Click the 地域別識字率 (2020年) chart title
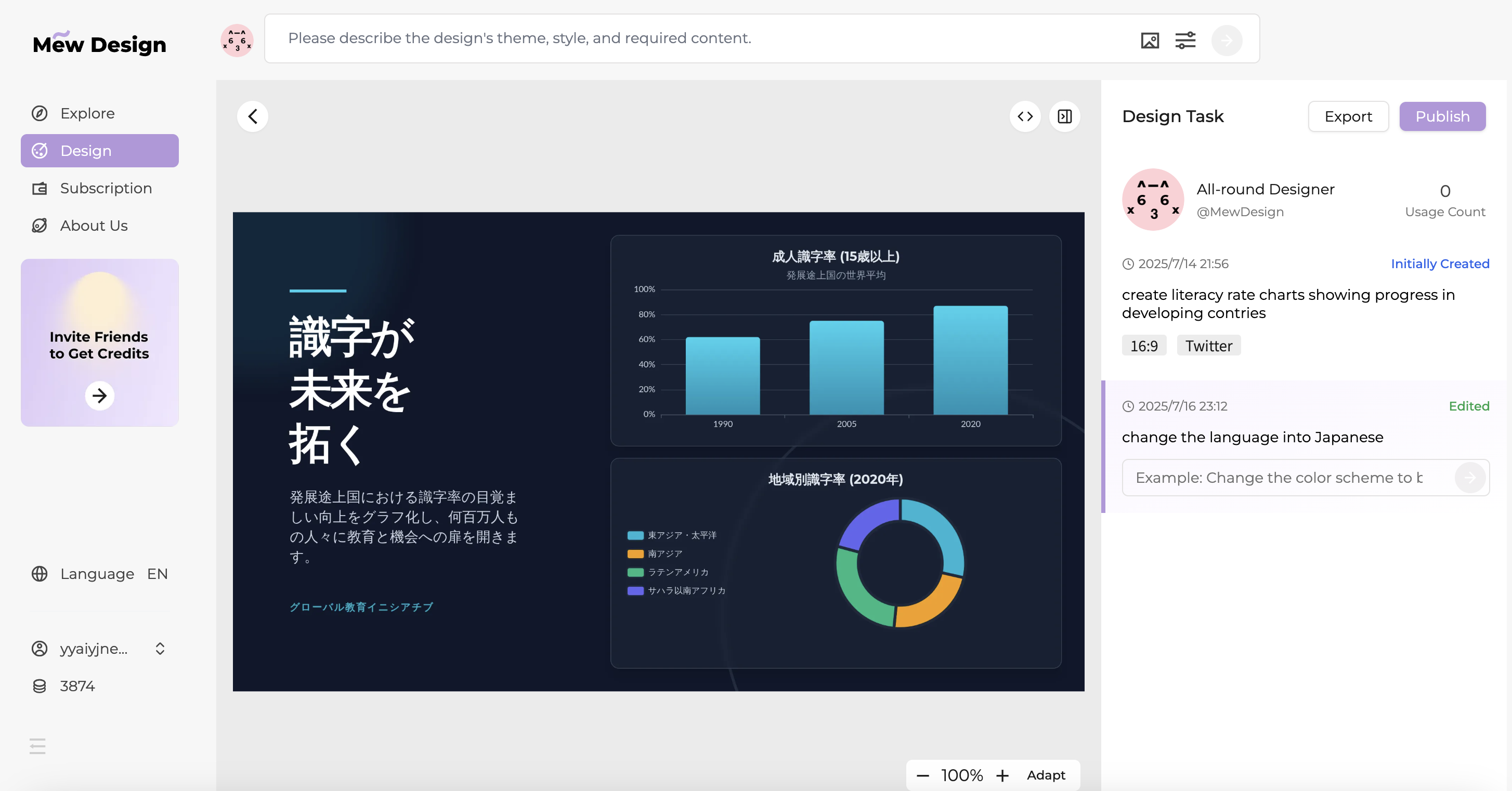The height and width of the screenshot is (791, 1512). coord(835,479)
